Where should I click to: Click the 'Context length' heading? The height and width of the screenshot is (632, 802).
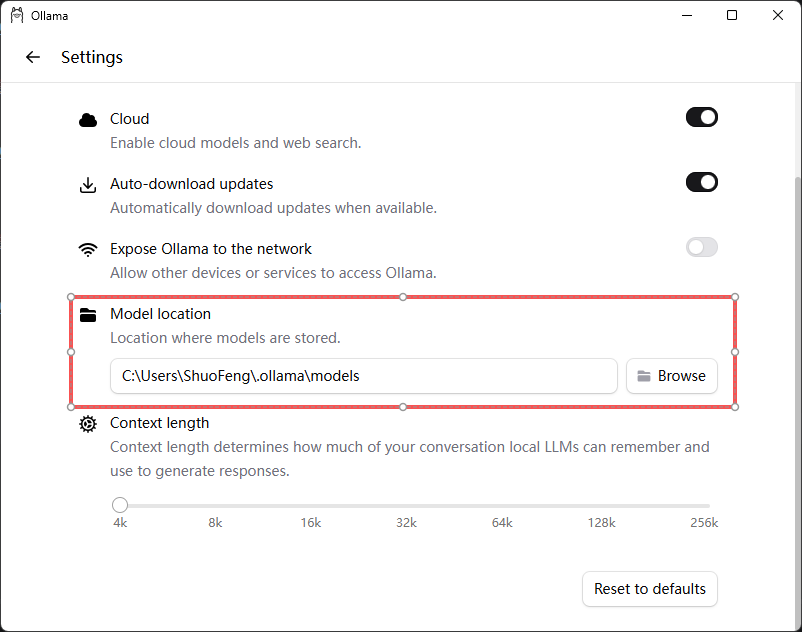point(160,423)
